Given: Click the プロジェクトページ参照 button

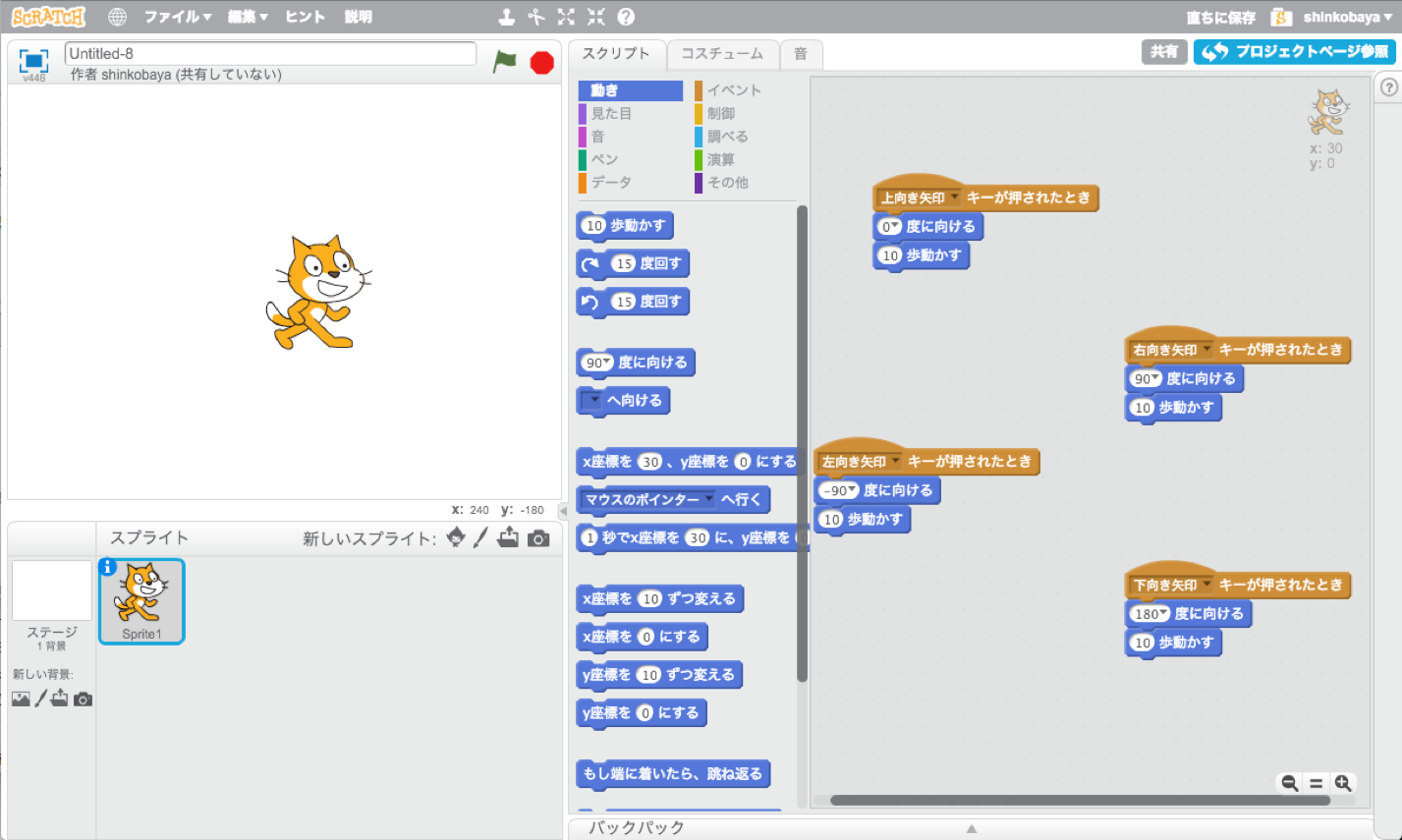Looking at the screenshot, I should coord(1294,52).
